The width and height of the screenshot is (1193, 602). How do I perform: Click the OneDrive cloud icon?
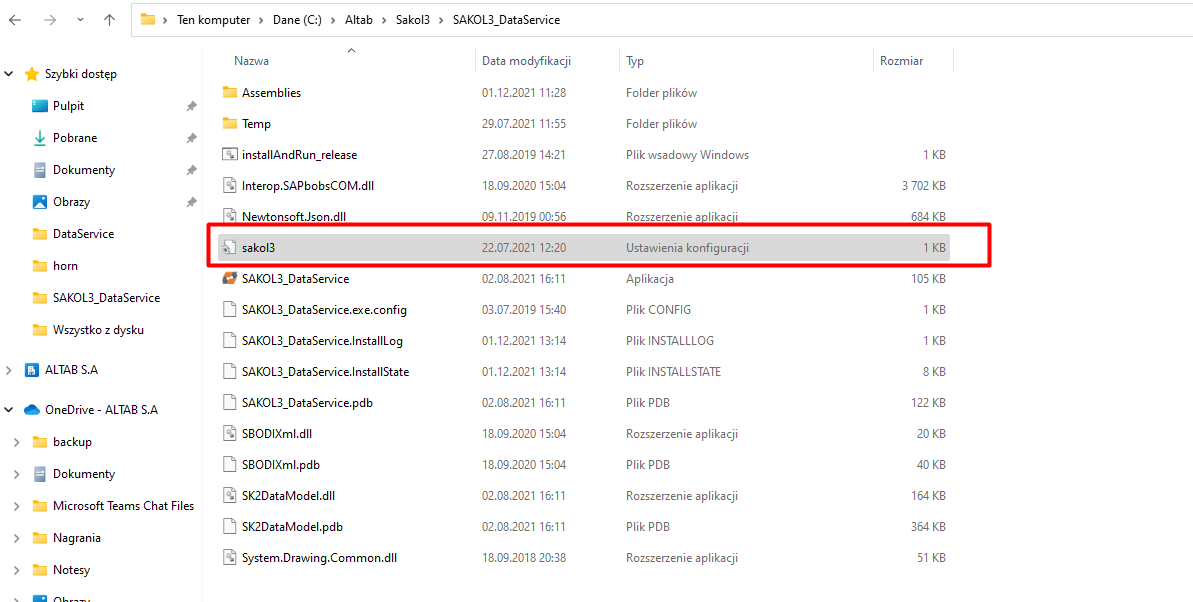click(x=32, y=409)
